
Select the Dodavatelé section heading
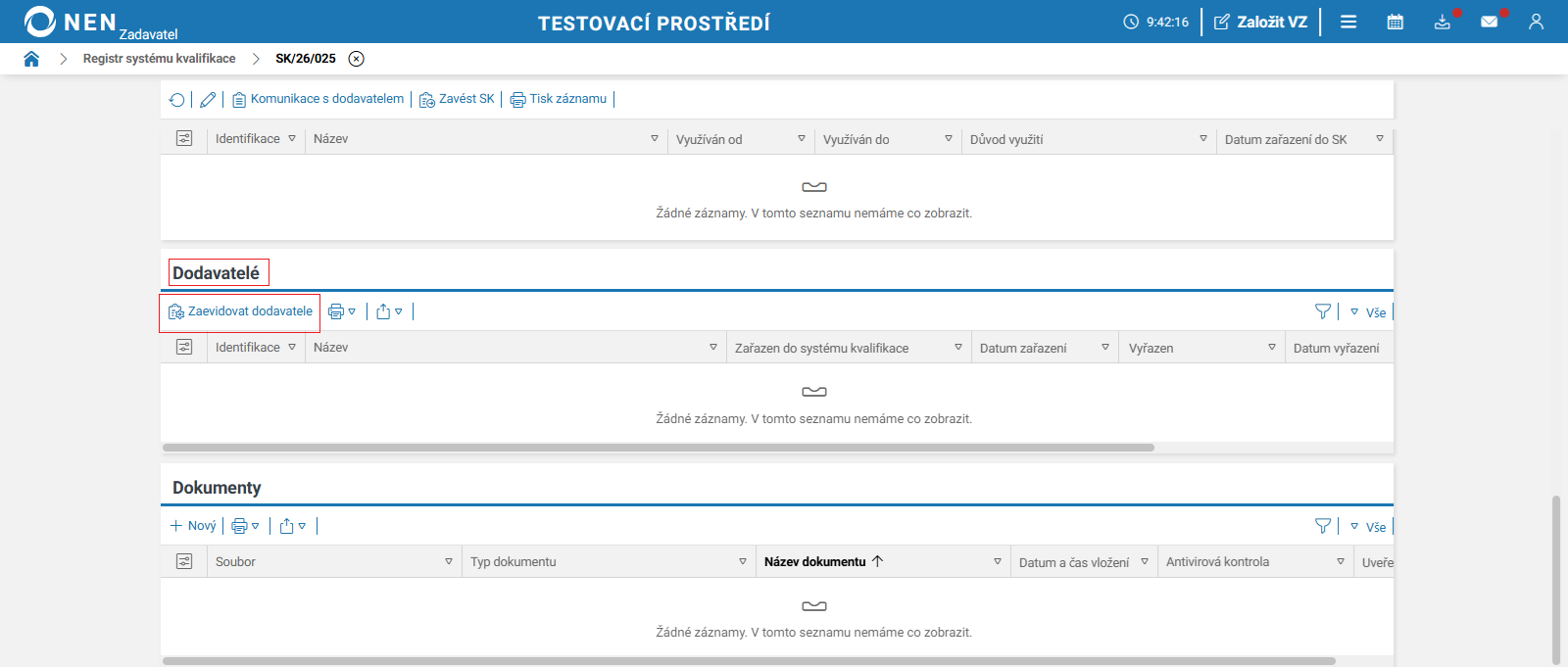pos(217,273)
